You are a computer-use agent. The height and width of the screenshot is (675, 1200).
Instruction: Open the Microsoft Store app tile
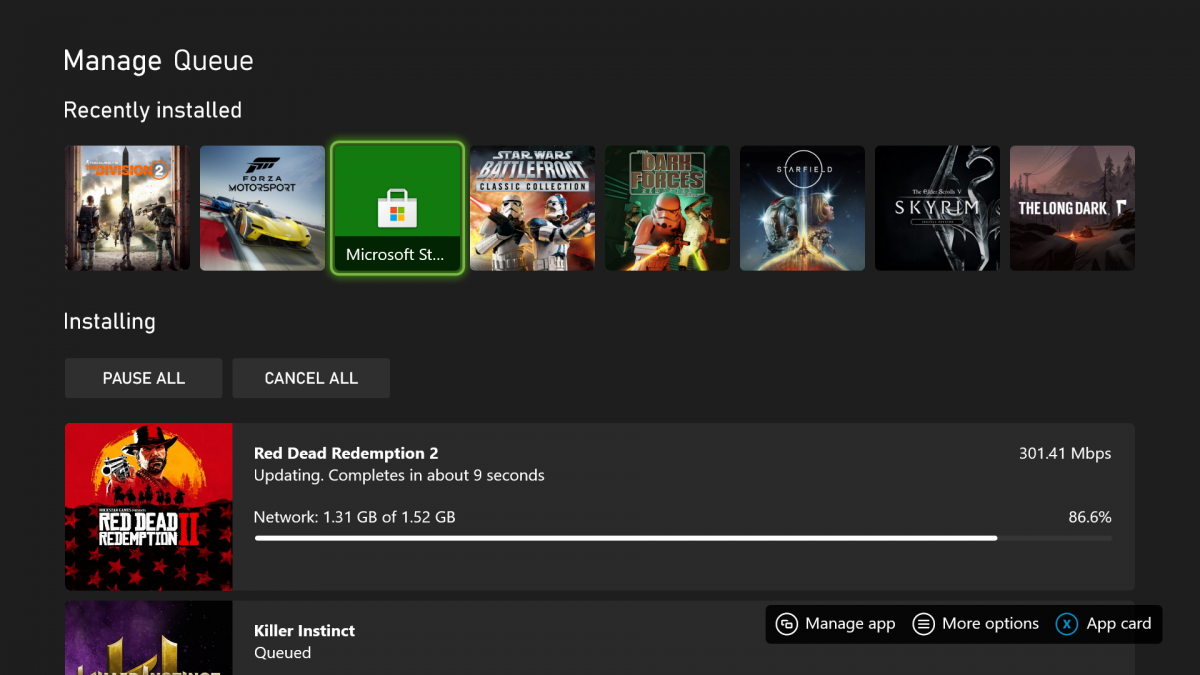point(397,207)
